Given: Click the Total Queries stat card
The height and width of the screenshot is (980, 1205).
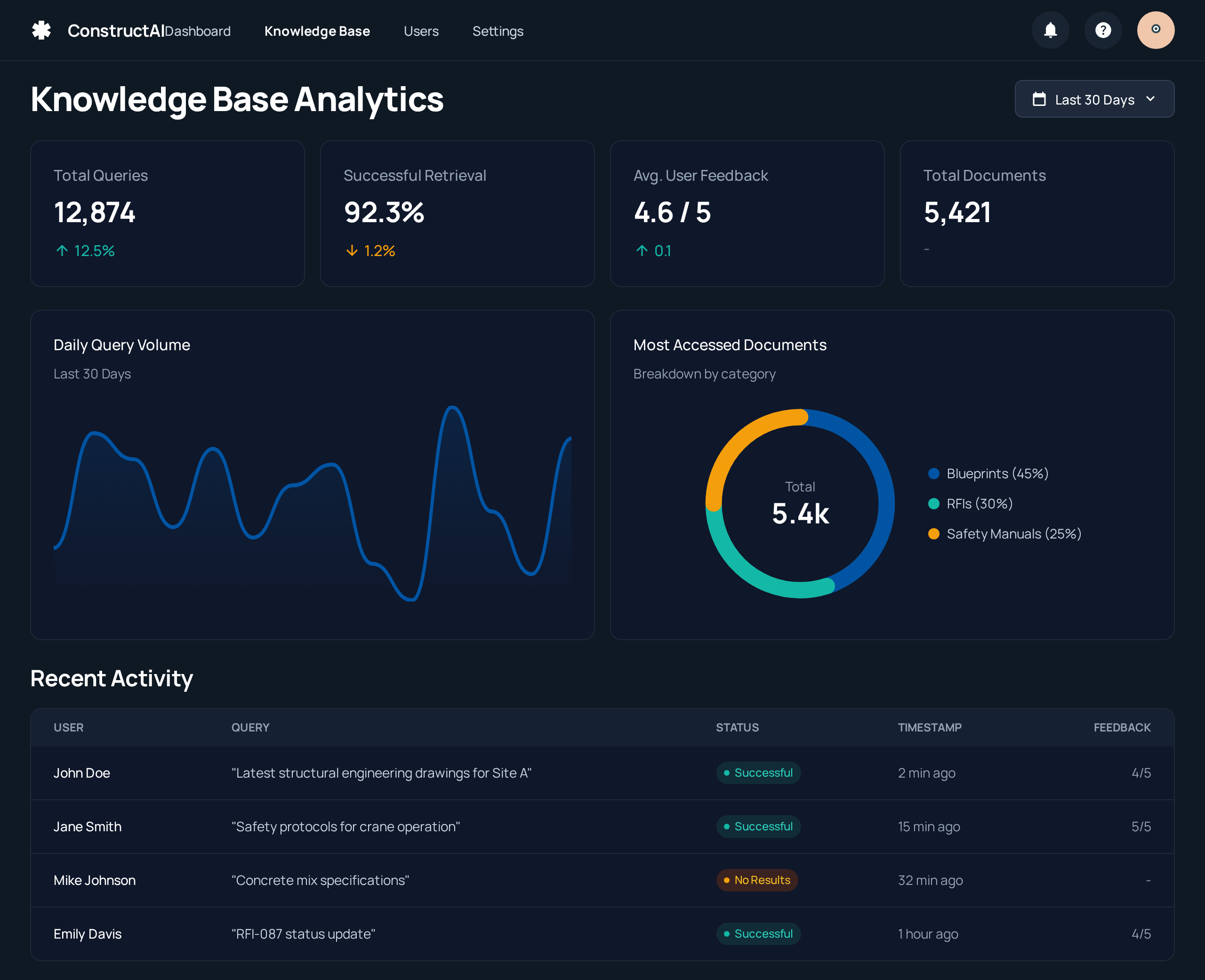Looking at the screenshot, I should pyautogui.click(x=167, y=213).
